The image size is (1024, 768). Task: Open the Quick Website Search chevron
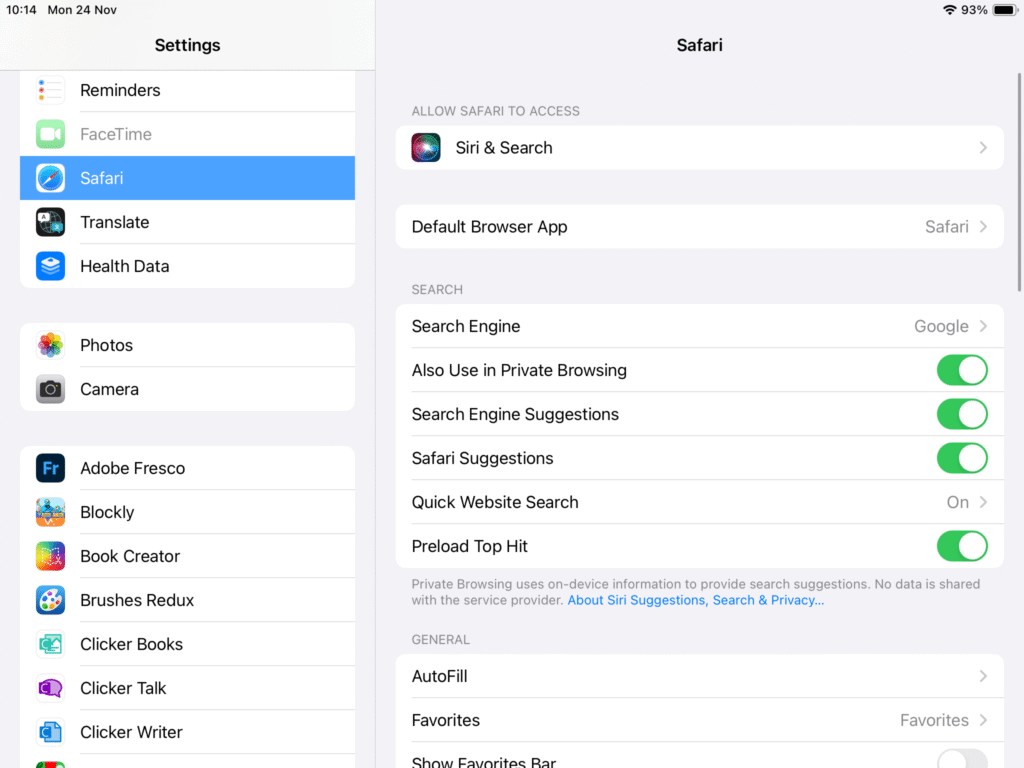pos(983,502)
